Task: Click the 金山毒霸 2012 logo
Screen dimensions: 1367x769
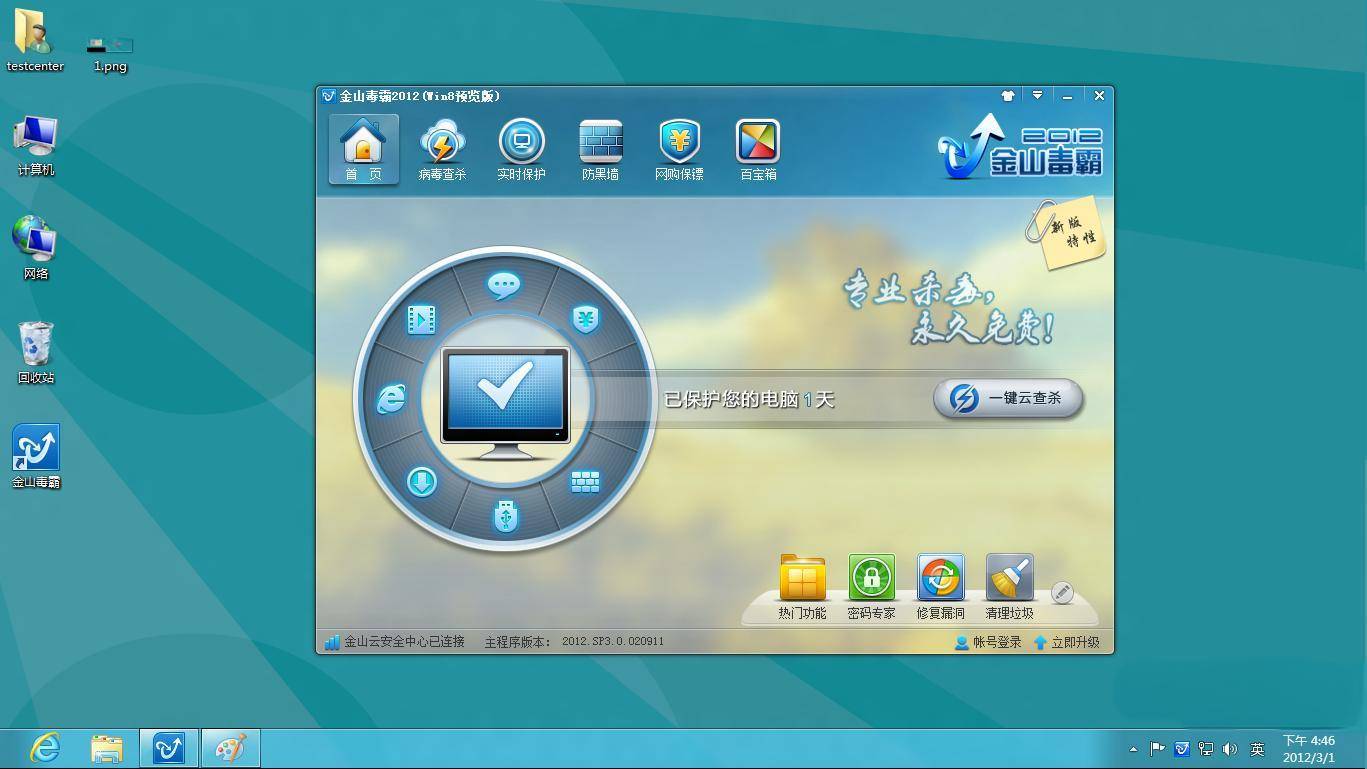Action: pos(1021,147)
